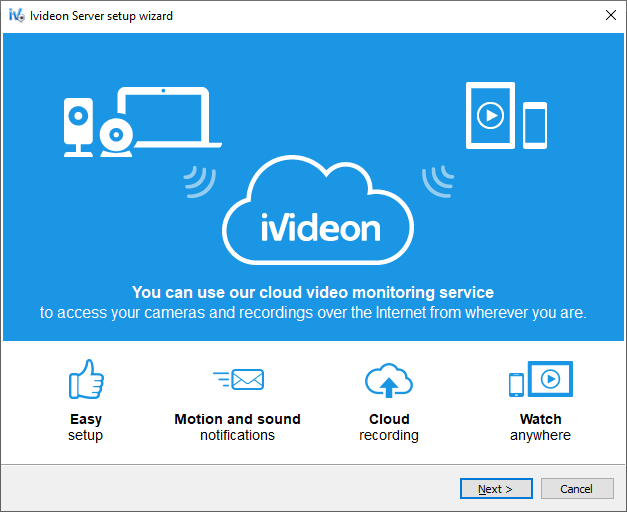The image size is (627, 512).
Task: Click the laptop illustration icon
Action: tap(170, 117)
